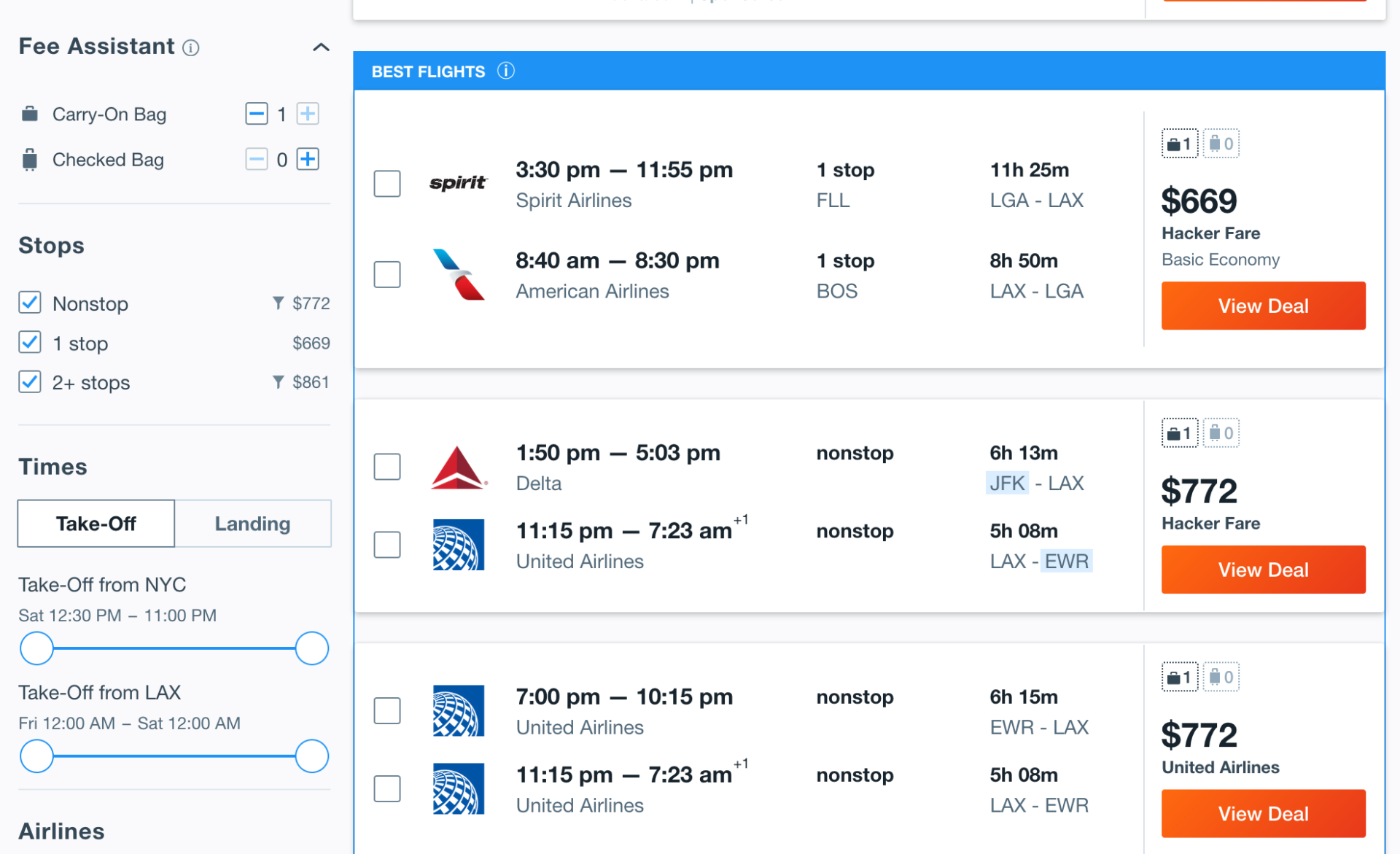Image resolution: width=1400 pixels, height=854 pixels.
Task: Click the Spirit Airlines logo
Action: pyautogui.click(x=458, y=182)
